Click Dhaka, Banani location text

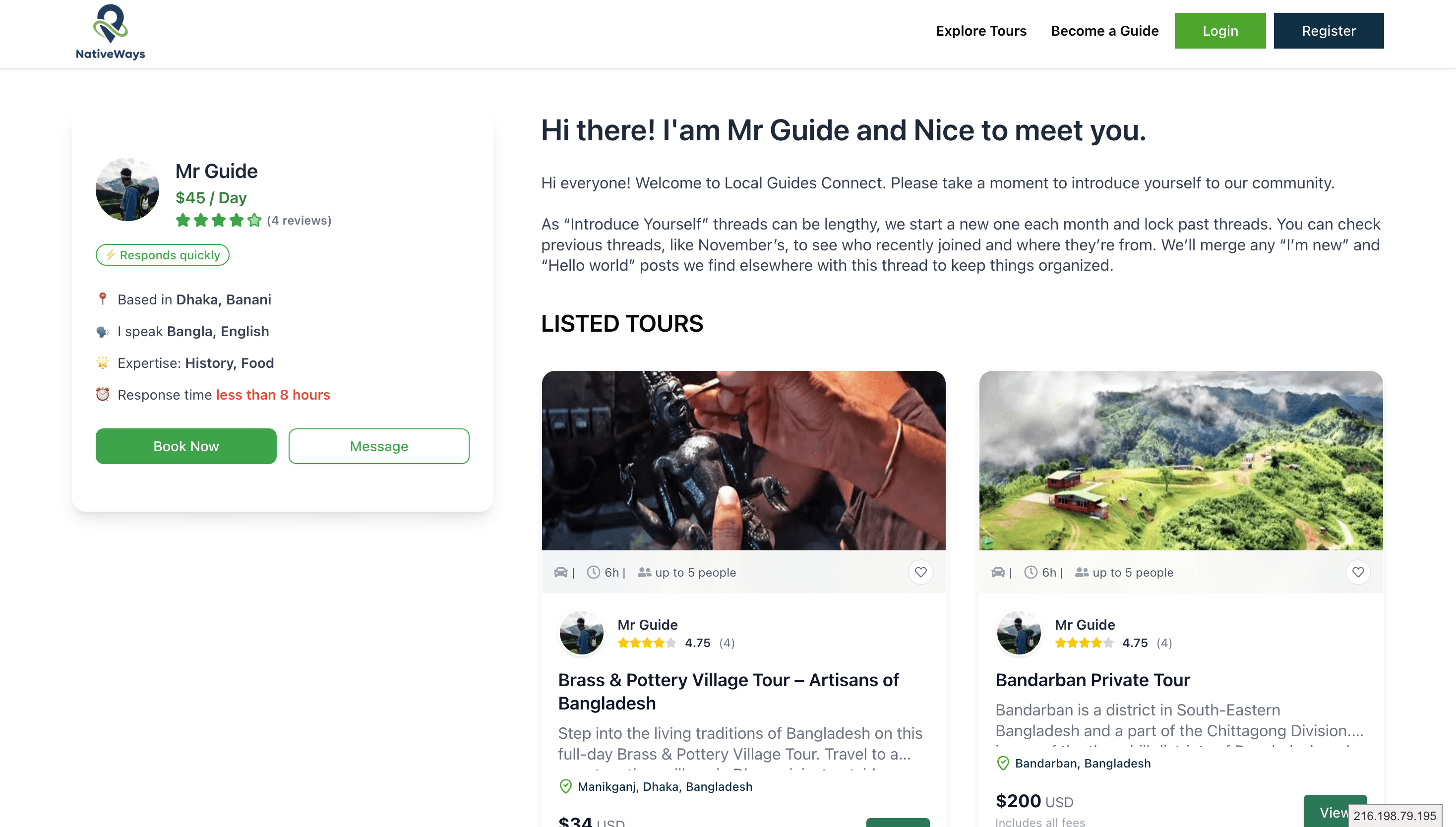click(x=224, y=299)
